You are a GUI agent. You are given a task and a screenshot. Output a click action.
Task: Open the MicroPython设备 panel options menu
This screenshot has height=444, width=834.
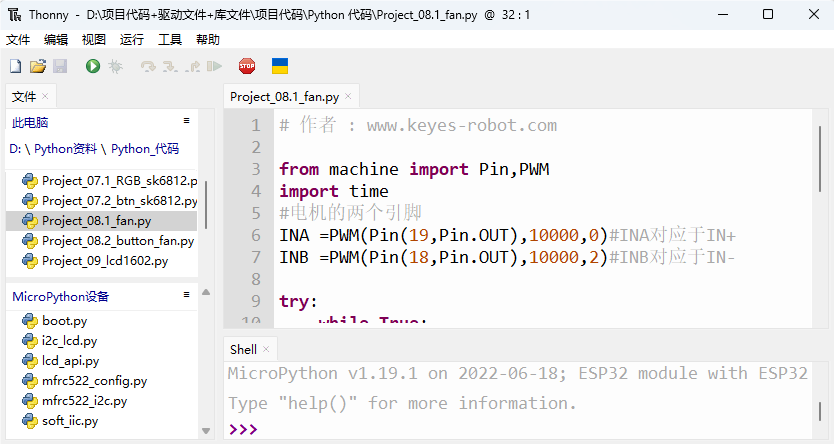pyautogui.click(x=186, y=295)
